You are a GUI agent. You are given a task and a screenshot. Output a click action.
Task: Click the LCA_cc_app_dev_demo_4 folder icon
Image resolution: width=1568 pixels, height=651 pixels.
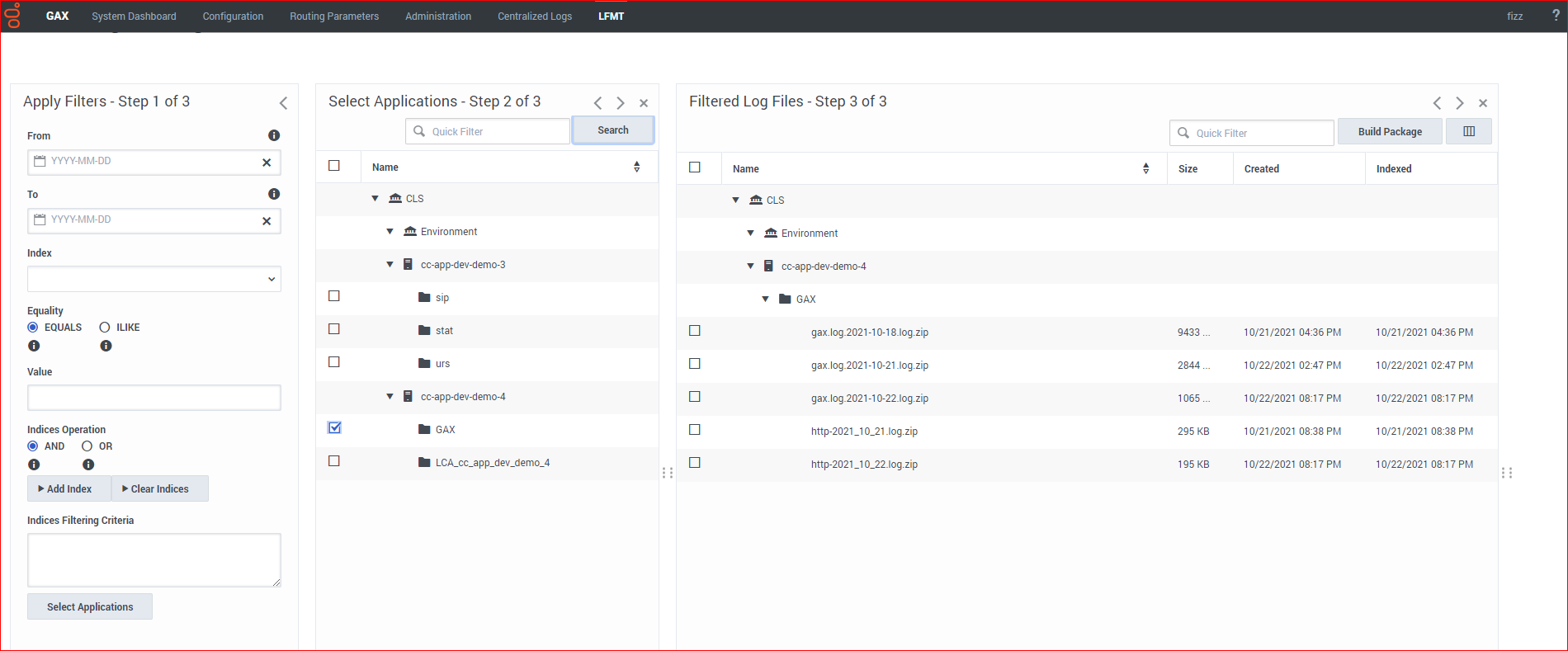click(424, 462)
